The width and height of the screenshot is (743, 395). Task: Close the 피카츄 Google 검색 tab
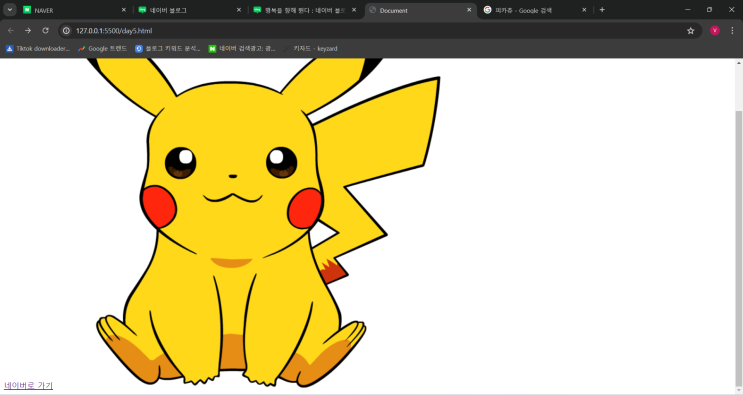[x=584, y=10]
